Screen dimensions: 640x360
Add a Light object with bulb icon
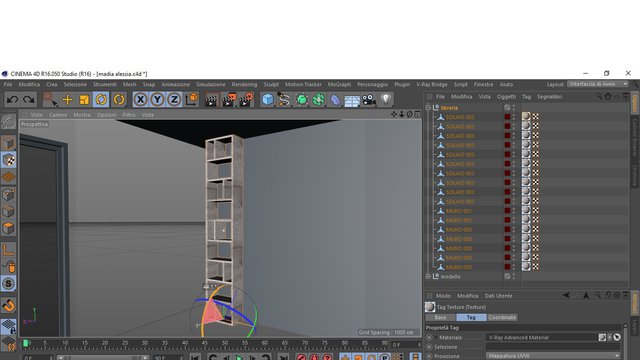tap(386, 99)
